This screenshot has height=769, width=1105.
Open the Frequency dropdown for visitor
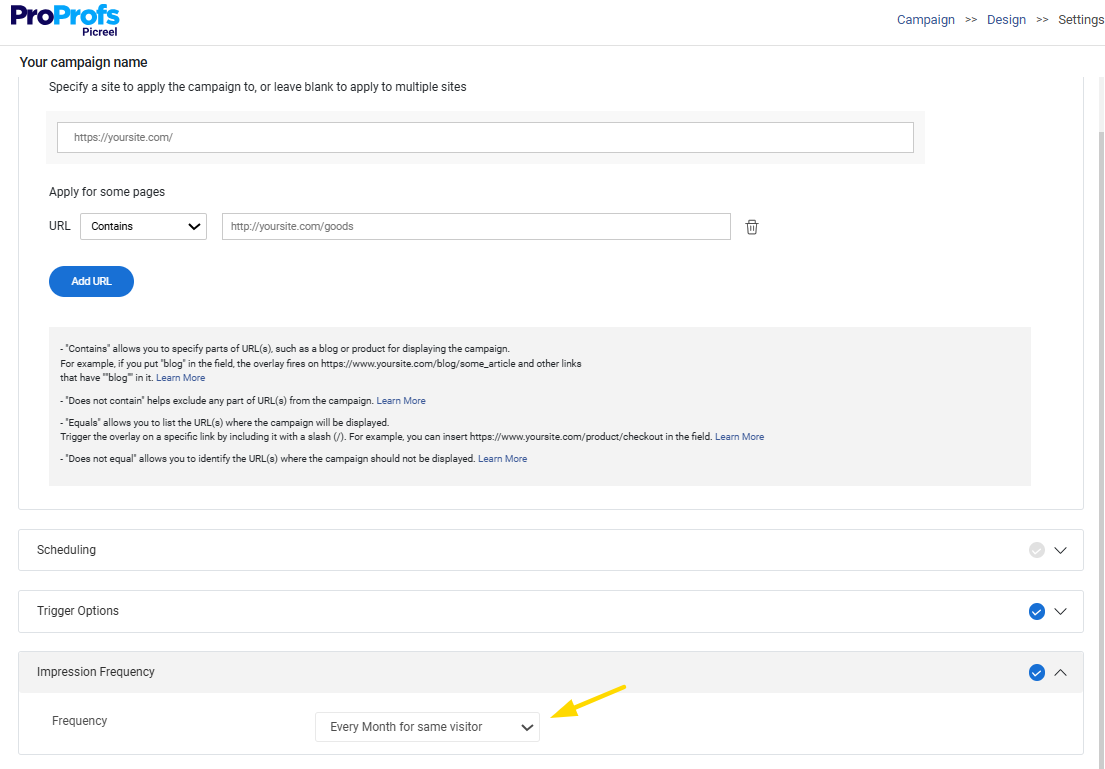[427, 727]
